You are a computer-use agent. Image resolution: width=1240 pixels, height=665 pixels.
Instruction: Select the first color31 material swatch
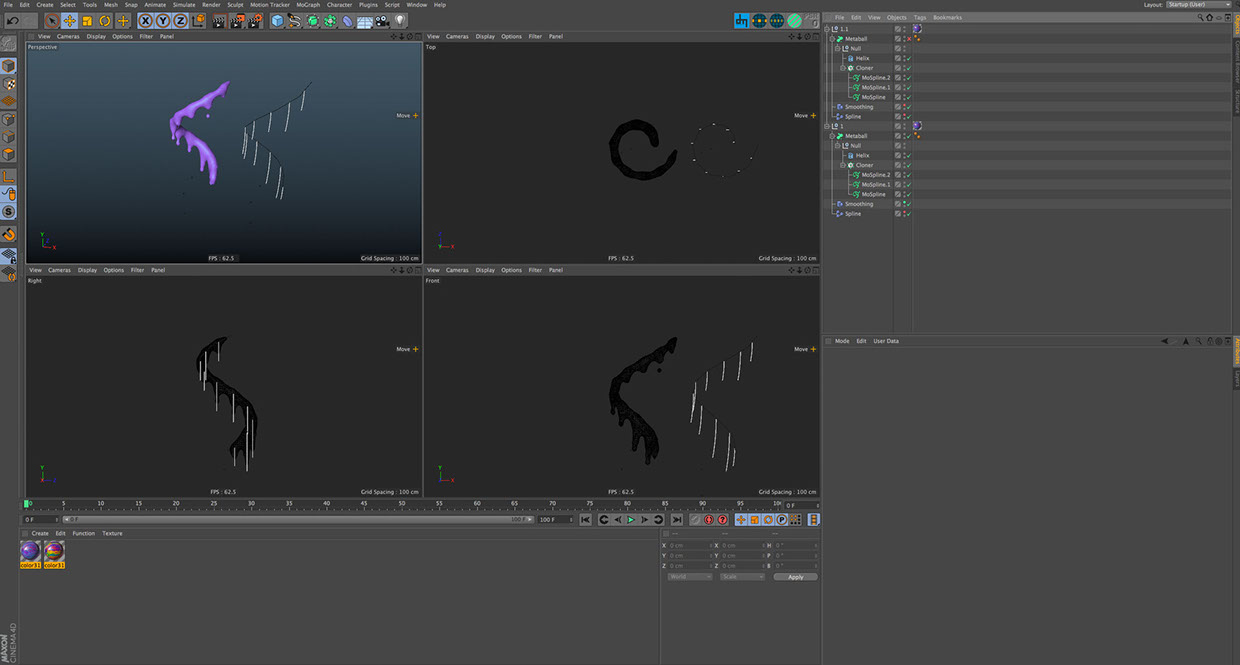[x=31, y=552]
